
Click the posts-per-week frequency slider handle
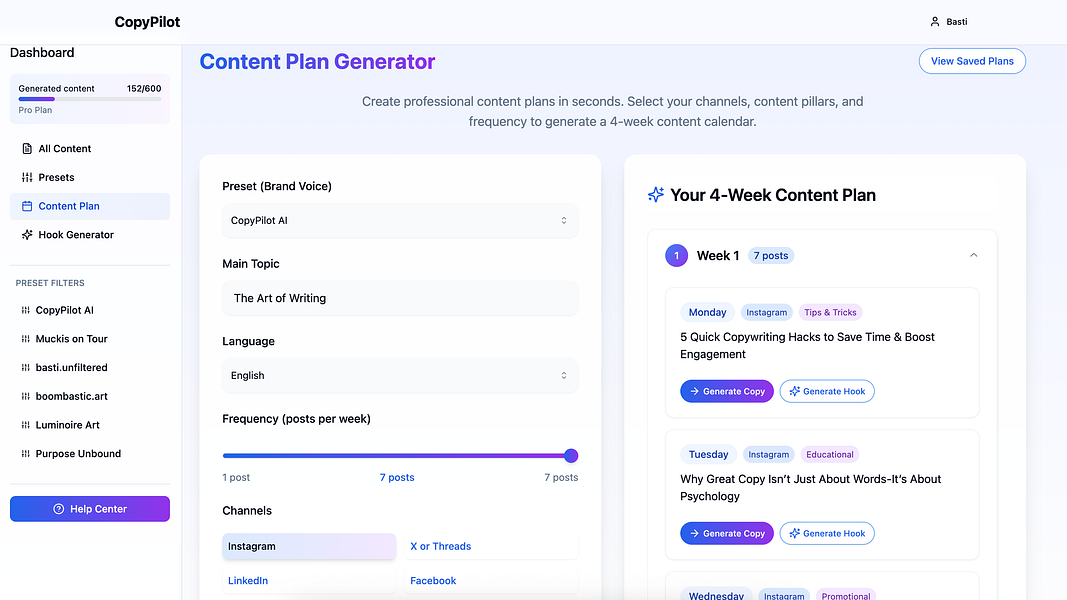[571, 456]
